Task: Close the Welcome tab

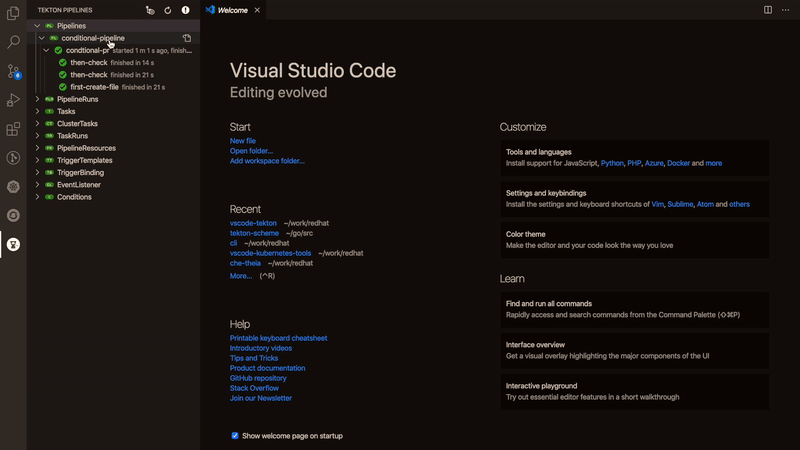Action: [257, 10]
